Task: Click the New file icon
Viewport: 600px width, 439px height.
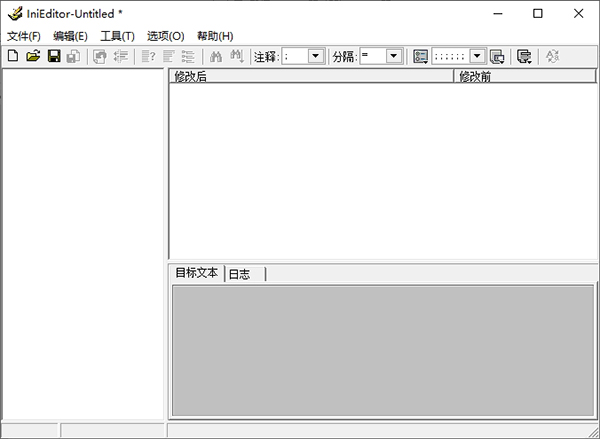Action: (x=13, y=57)
